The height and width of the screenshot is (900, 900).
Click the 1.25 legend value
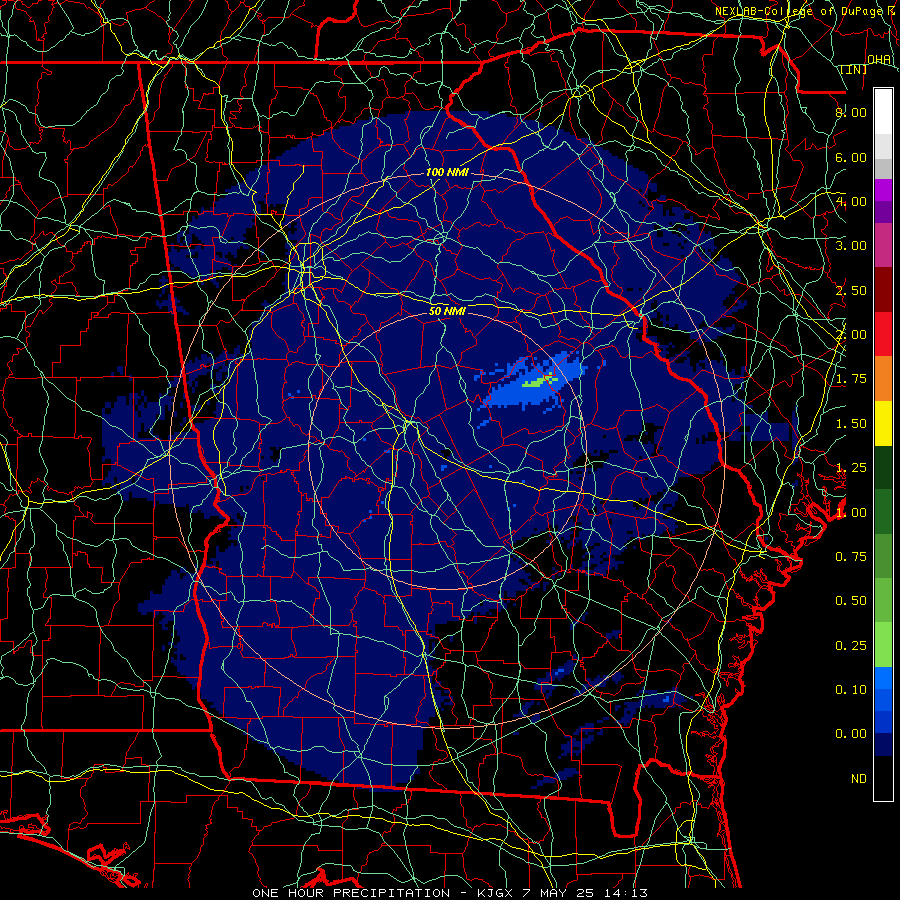pos(851,468)
